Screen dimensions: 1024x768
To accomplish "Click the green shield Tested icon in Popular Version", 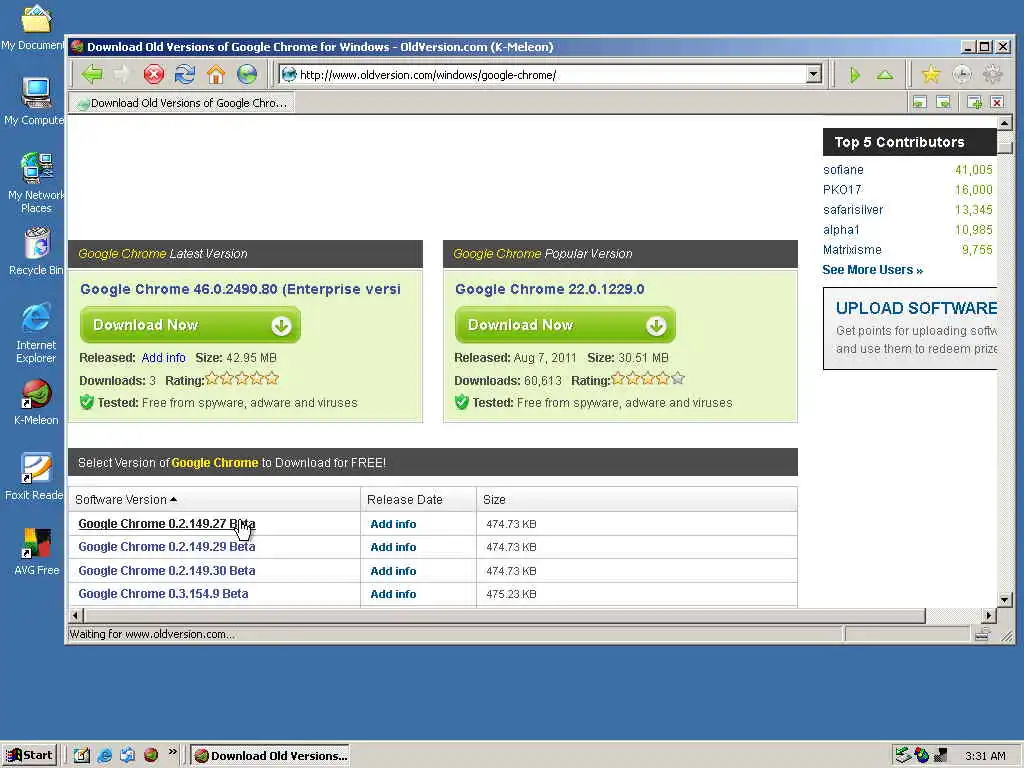I will (x=462, y=402).
